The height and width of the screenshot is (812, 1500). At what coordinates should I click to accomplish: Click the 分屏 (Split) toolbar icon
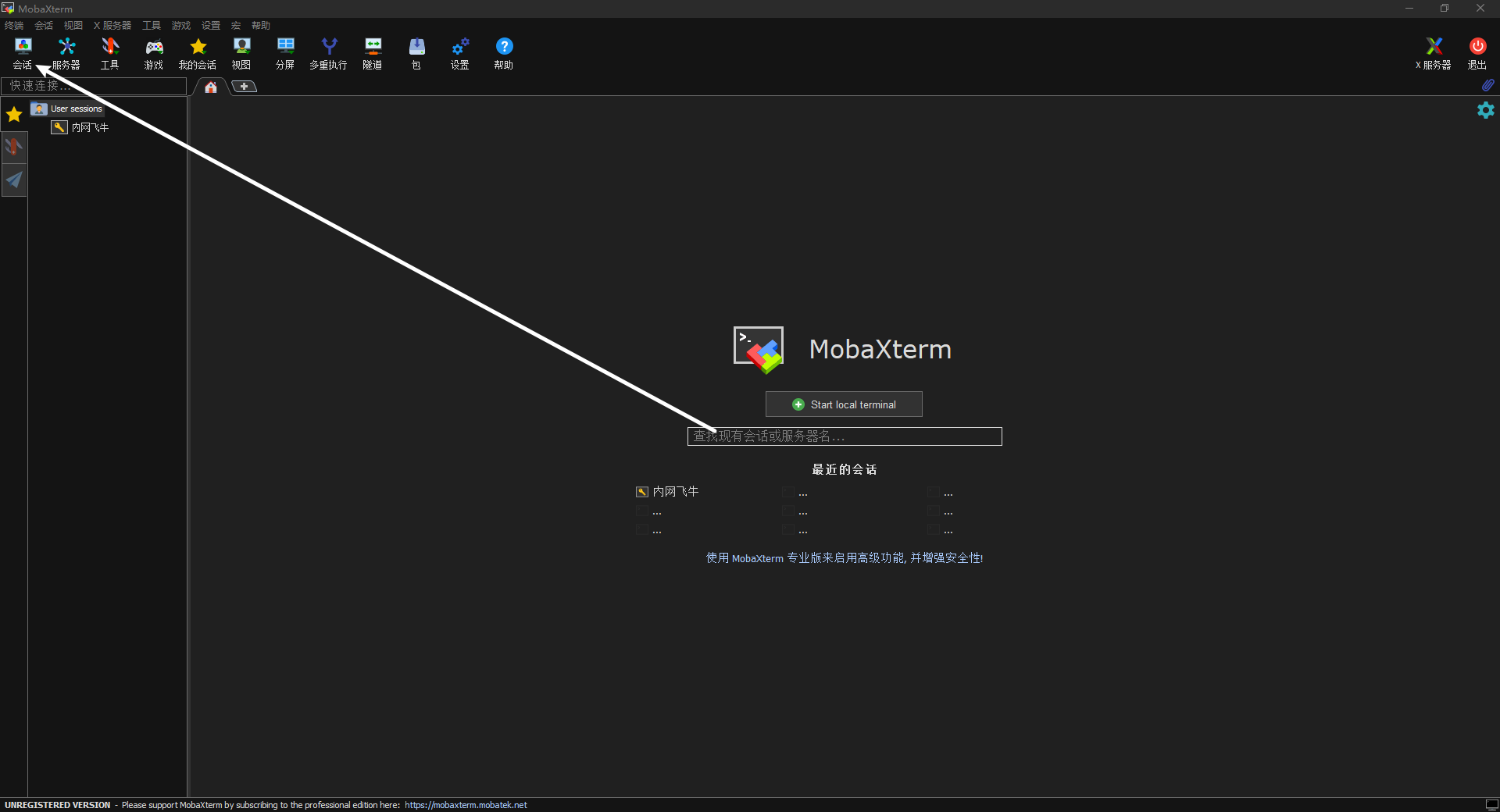(x=285, y=53)
